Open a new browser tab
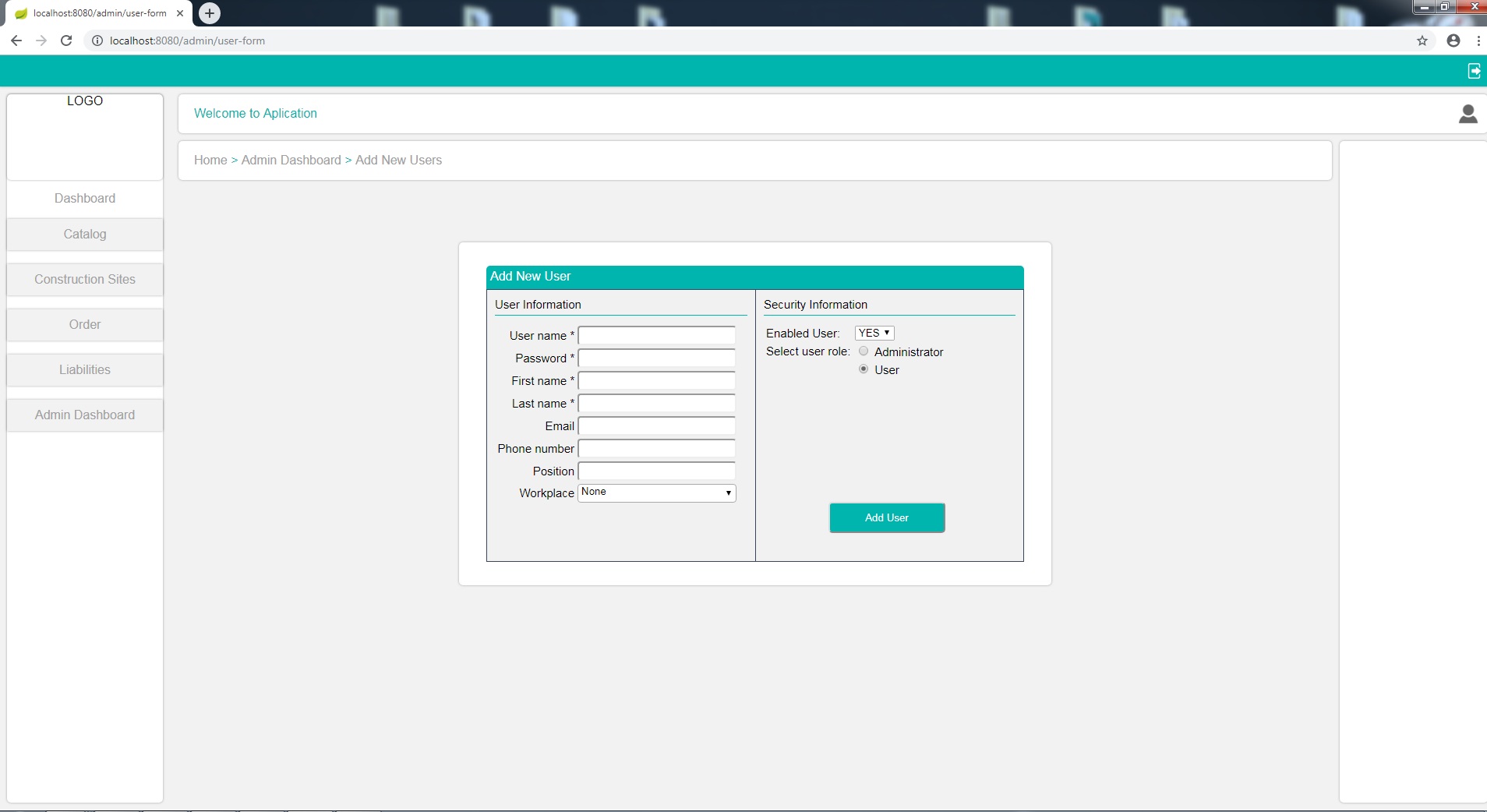The width and height of the screenshot is (1487, 812). point(210,13)
